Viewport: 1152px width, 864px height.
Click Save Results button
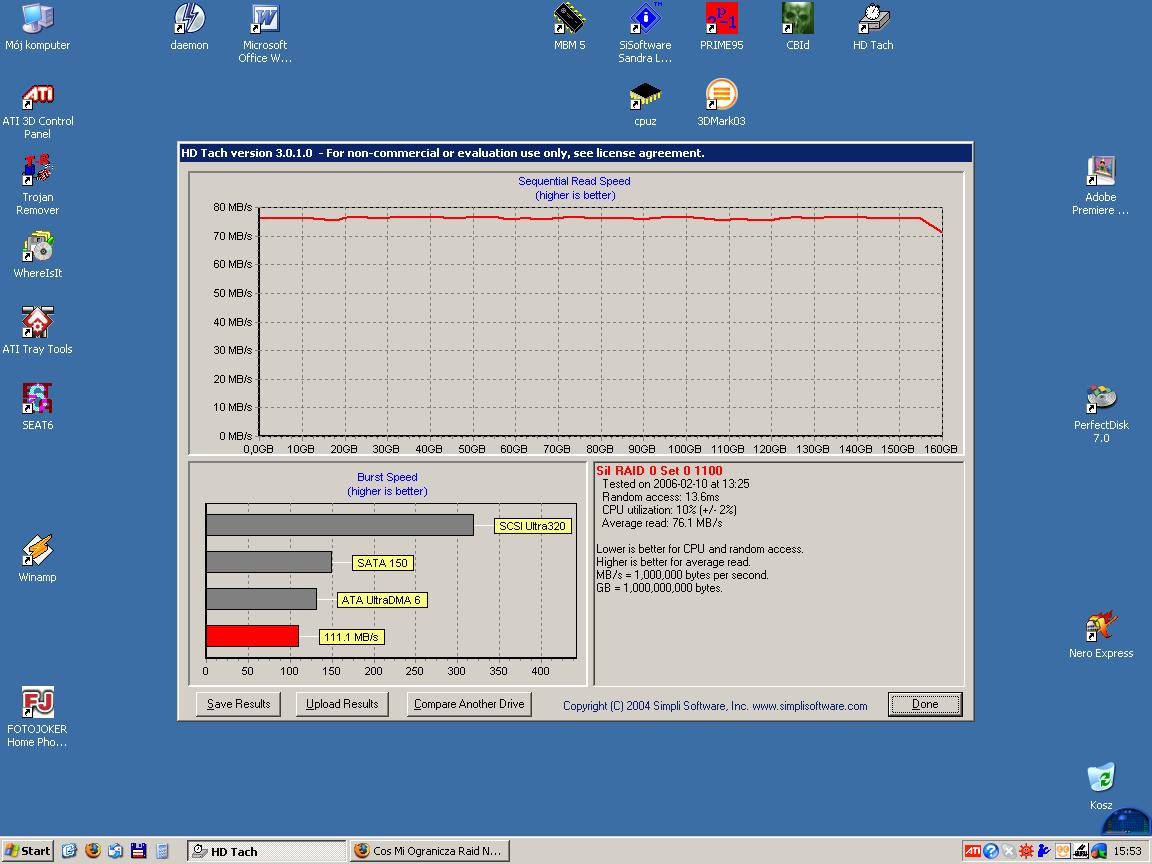238,704
